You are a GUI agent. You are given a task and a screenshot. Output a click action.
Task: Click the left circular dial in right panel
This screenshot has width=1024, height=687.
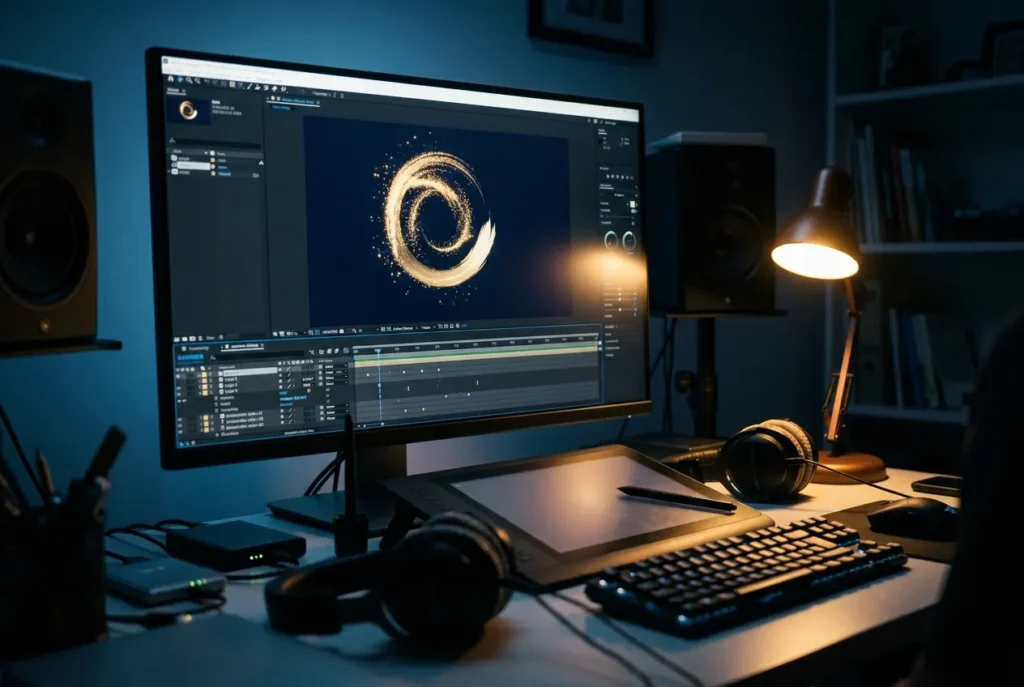611,240
